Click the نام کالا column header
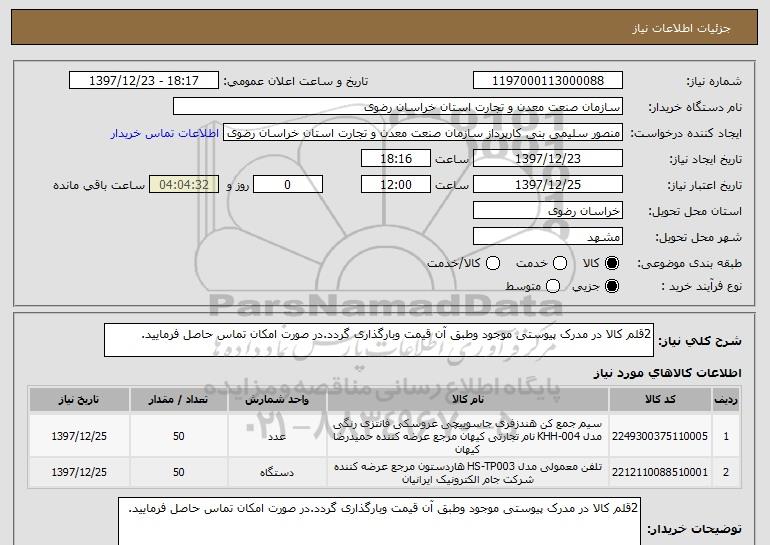The height and width of the screenshot is (545, 770). pyautogui.click(x=468, y=399)
